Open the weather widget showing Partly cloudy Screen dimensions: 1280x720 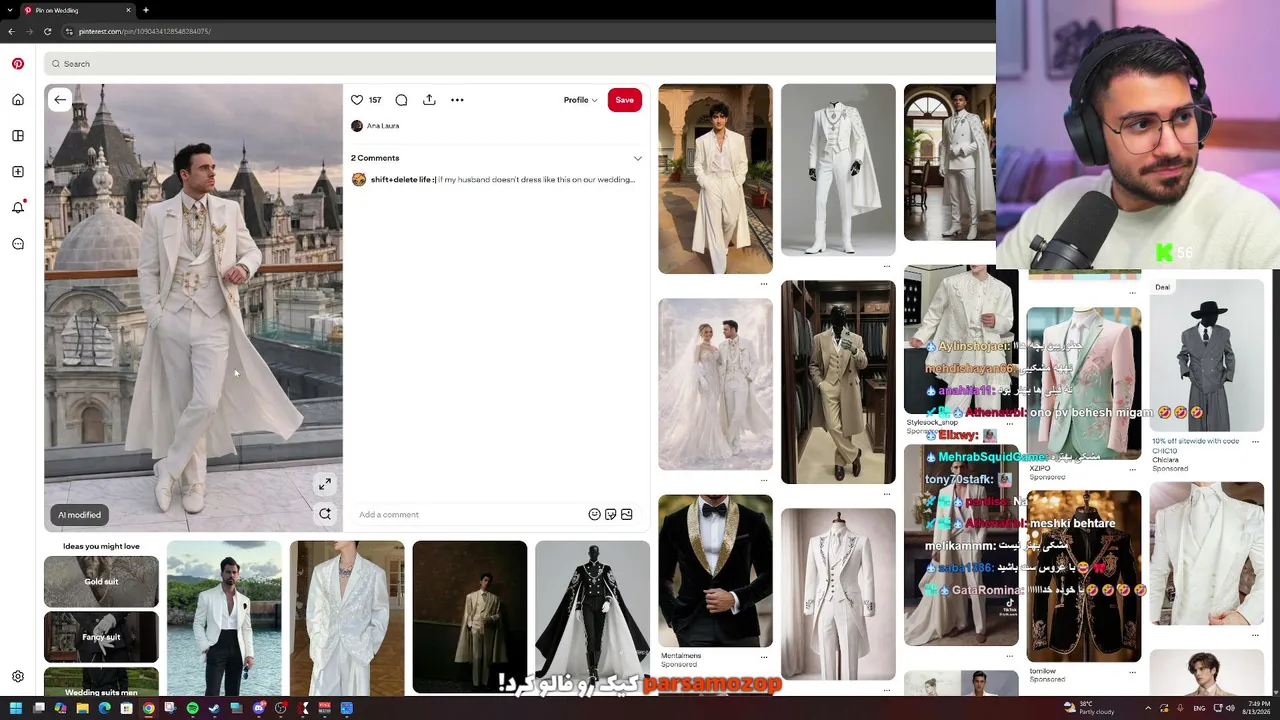(1090, 708)
